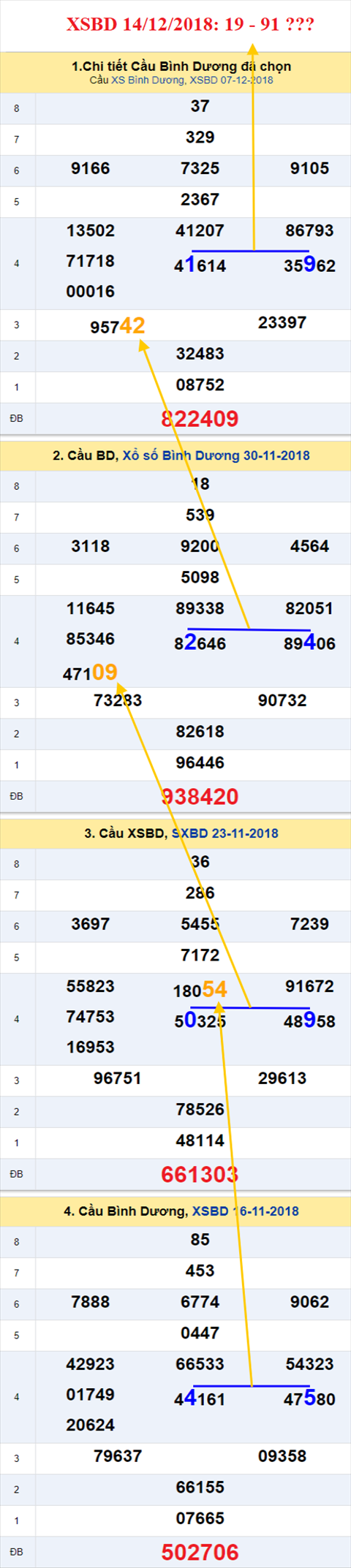Select number 41614 with blue digit
This screenshot has height=1568, width=351.
pyautogui.click(x=200, y=265)
